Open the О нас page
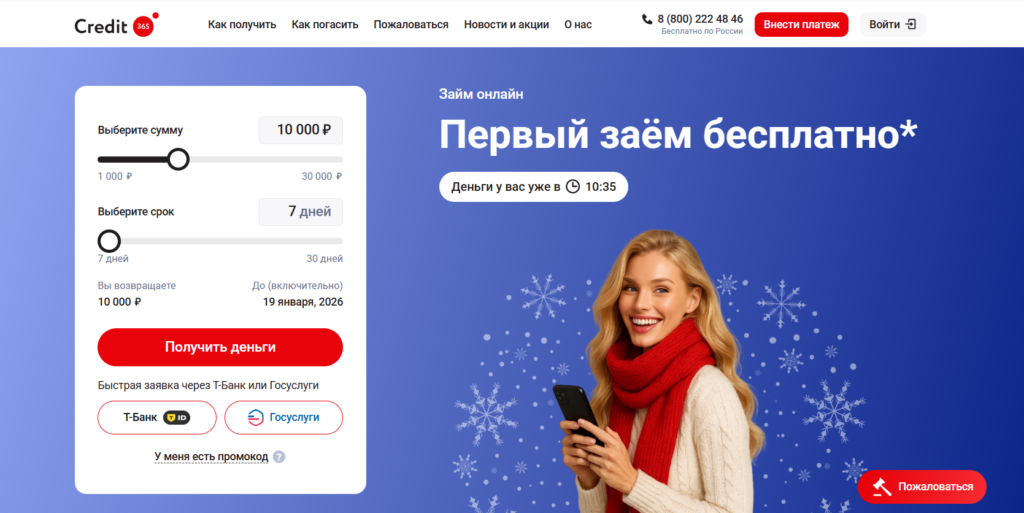The width and height of the screenshot is (1024, 513). (578, 25)
